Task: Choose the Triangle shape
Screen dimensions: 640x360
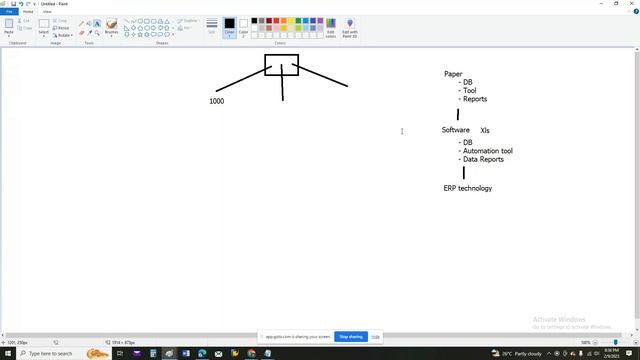Action: pos(167,21)
